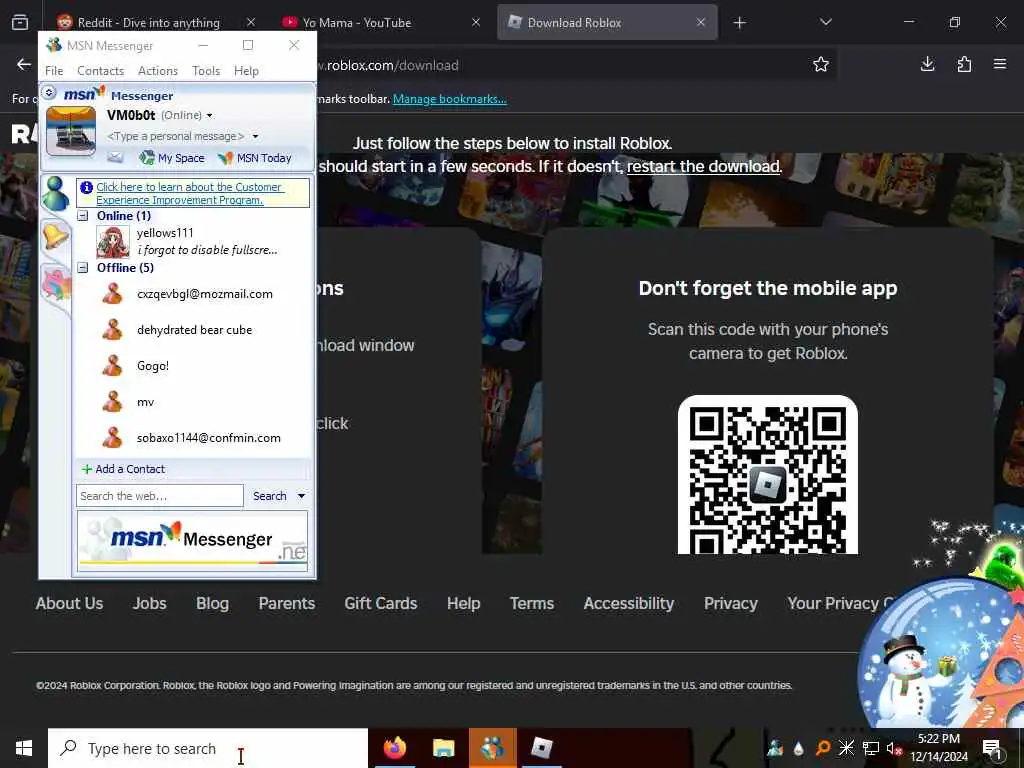Screen dimensions: 1024x768
Task: Select the Download Roblox tab
Action: (x=607, y=22)
